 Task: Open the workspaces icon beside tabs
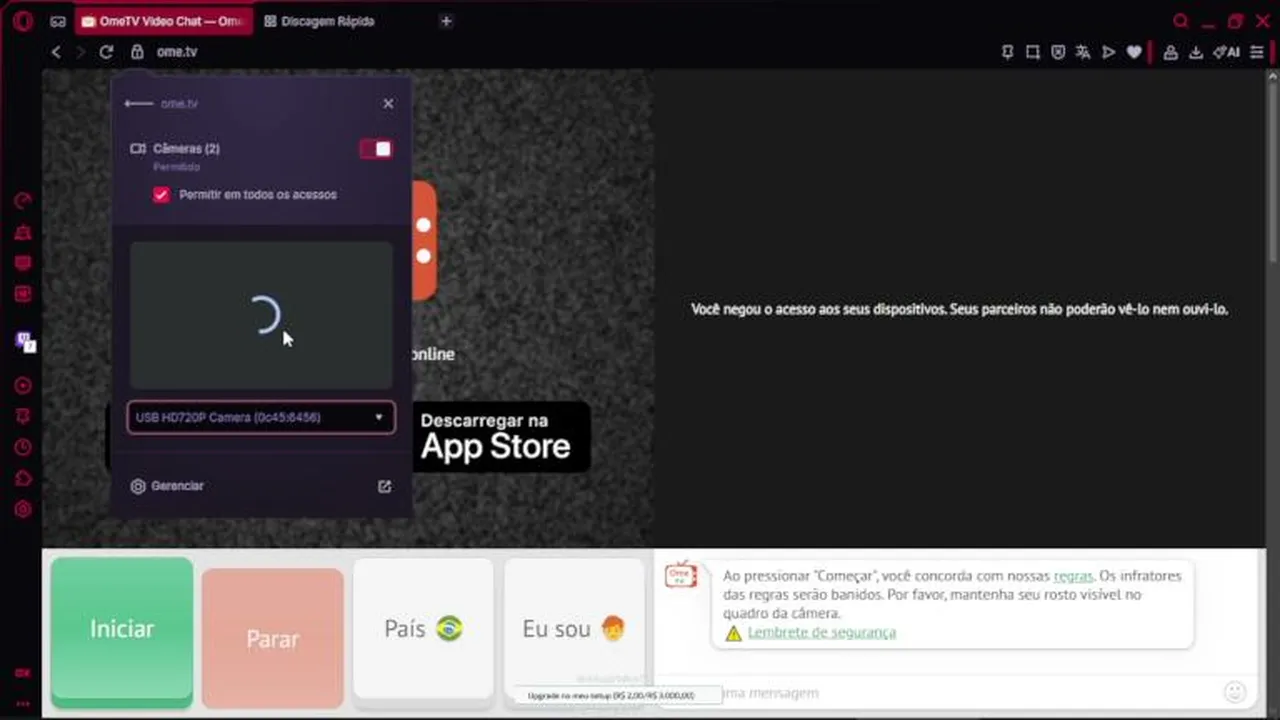point(58,21)
